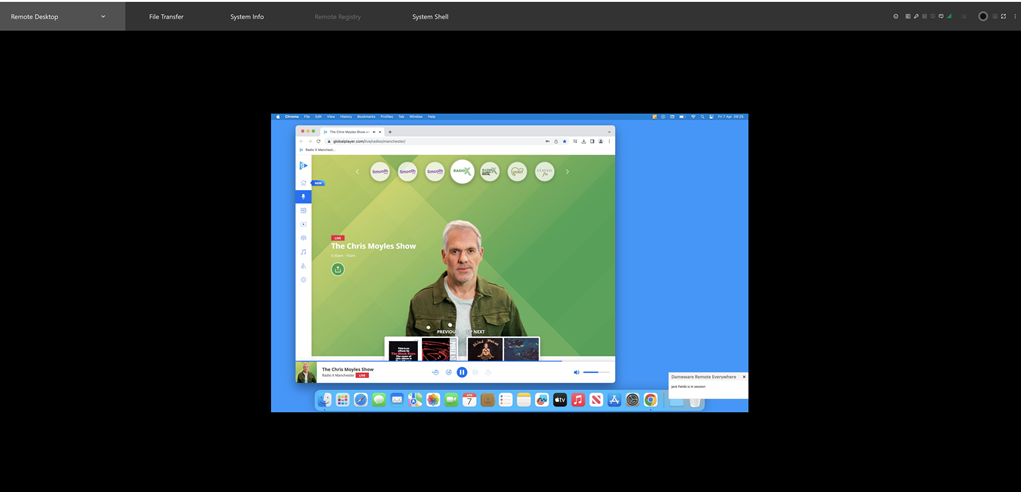Show more stations with the right arrow
This screenshot has height=497, width=1021.
pyautogui.click(x=567, y=172)
